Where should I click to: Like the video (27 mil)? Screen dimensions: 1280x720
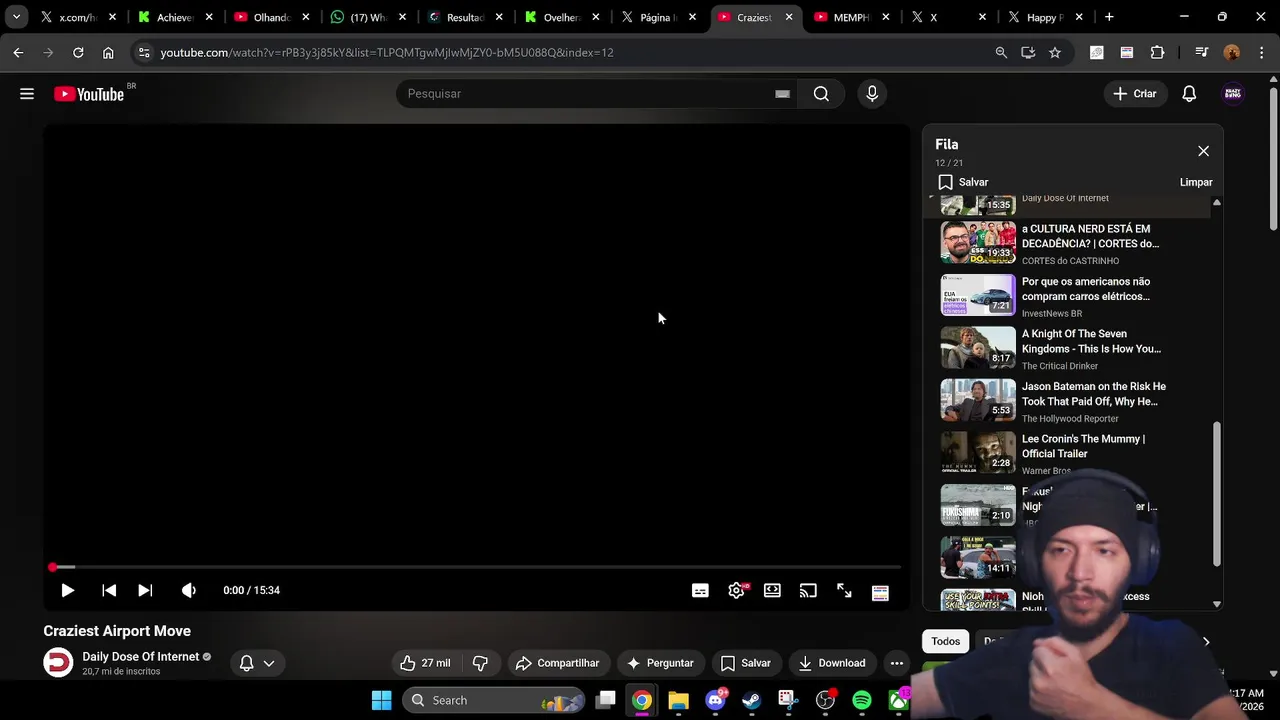coord(425,663)
